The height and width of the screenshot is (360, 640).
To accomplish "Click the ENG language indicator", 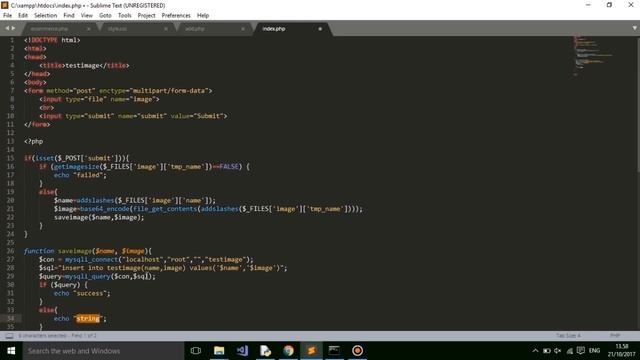I will [594, 351].
